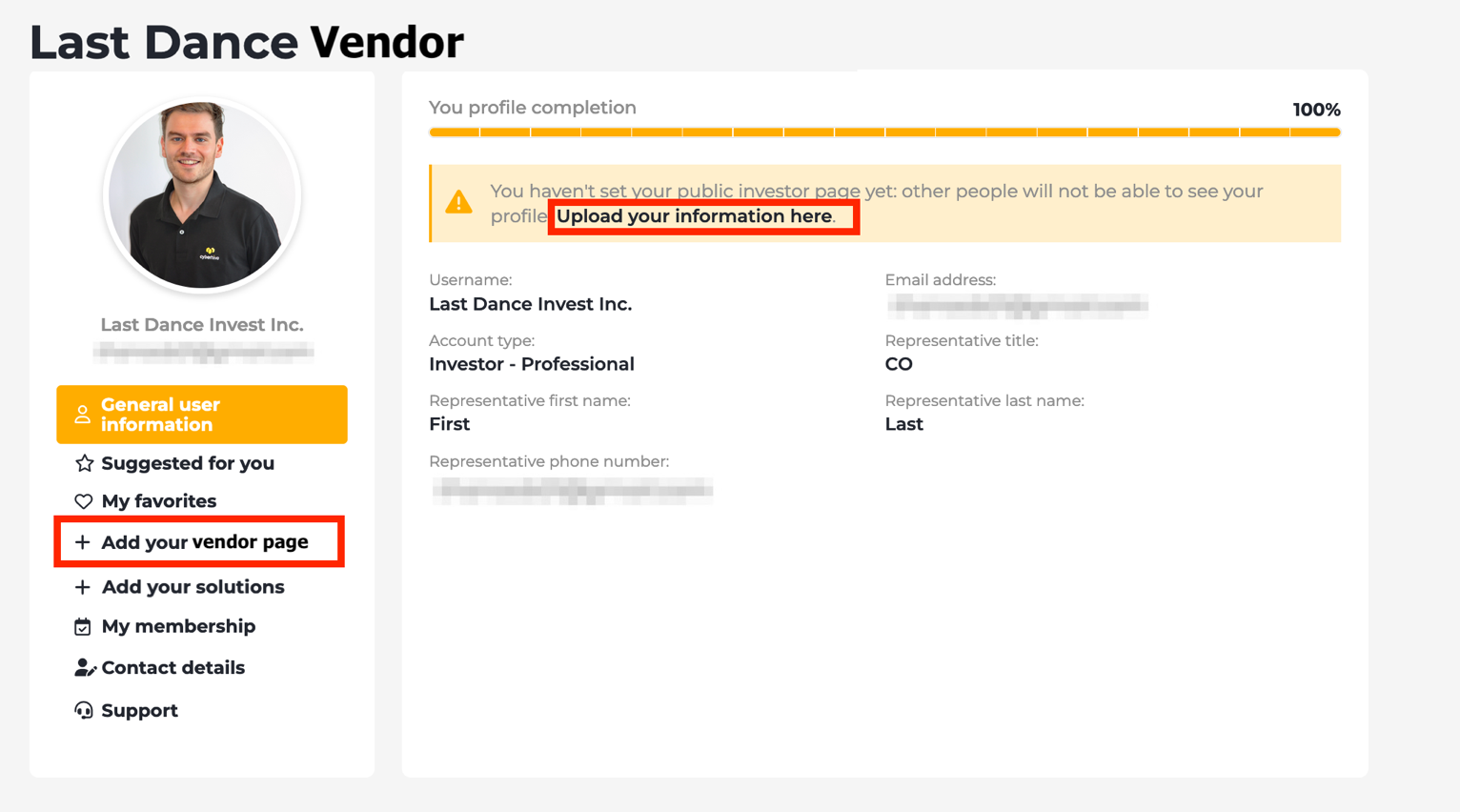Open My favorites list
This screenshot has width=1460, height=812.
[158, 501]
